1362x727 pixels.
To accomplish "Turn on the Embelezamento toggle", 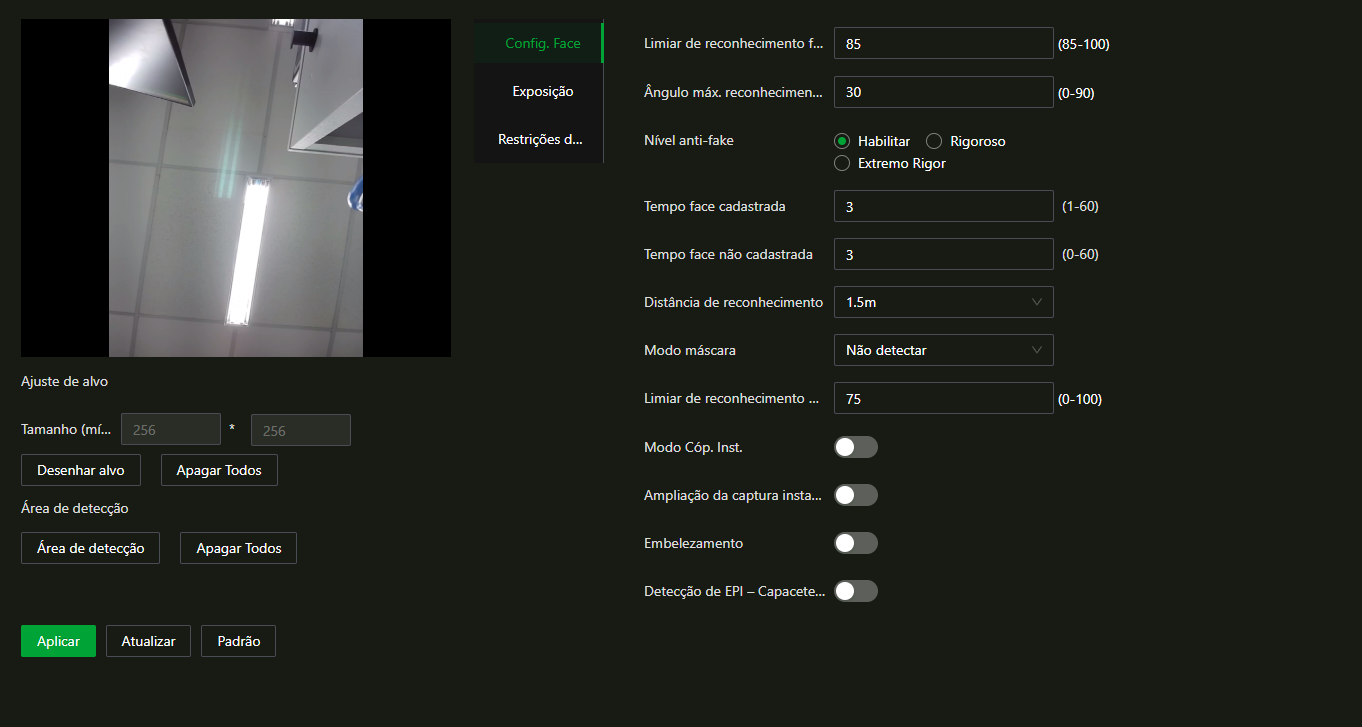I will tap(856, 543).
